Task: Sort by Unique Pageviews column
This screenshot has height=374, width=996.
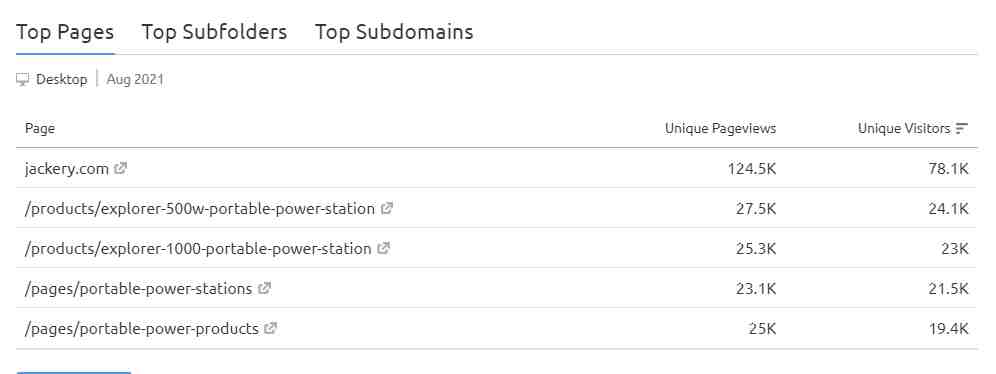Action: coord(720,128)
